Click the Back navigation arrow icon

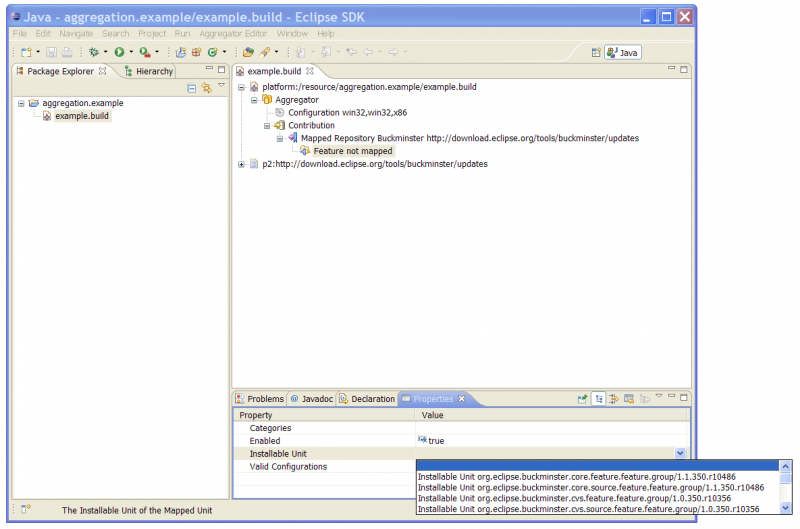point(368,52)
